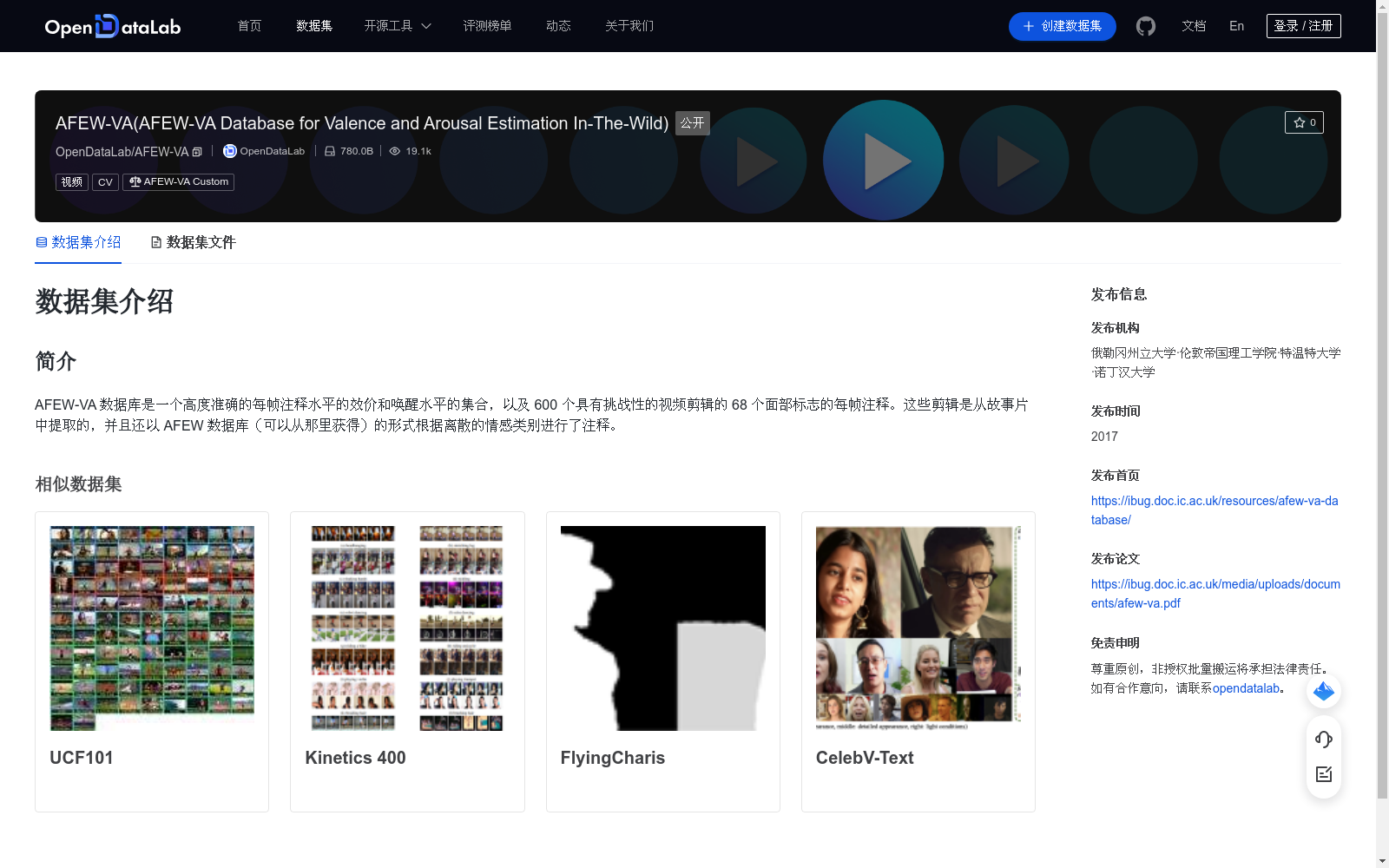
Task: Click the 19.1k views eye icon
Action: [x=395, y=151]
